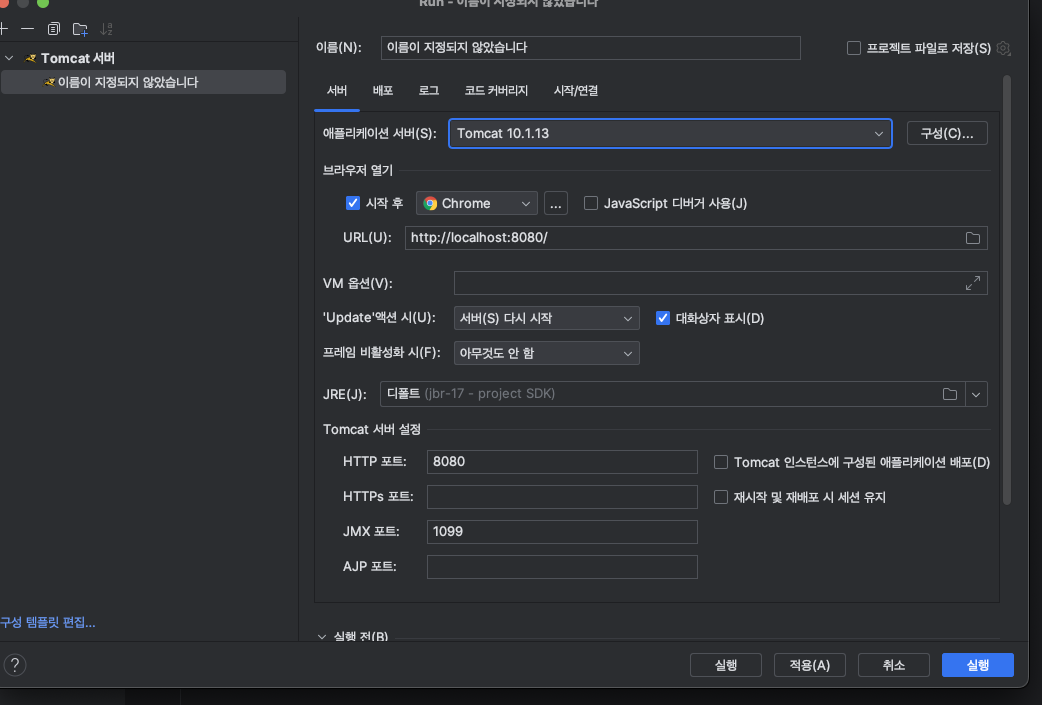Remove the selected configuration with the minus icon
Viewport: 1042px width, 705px height.
(x=27, y=29)
